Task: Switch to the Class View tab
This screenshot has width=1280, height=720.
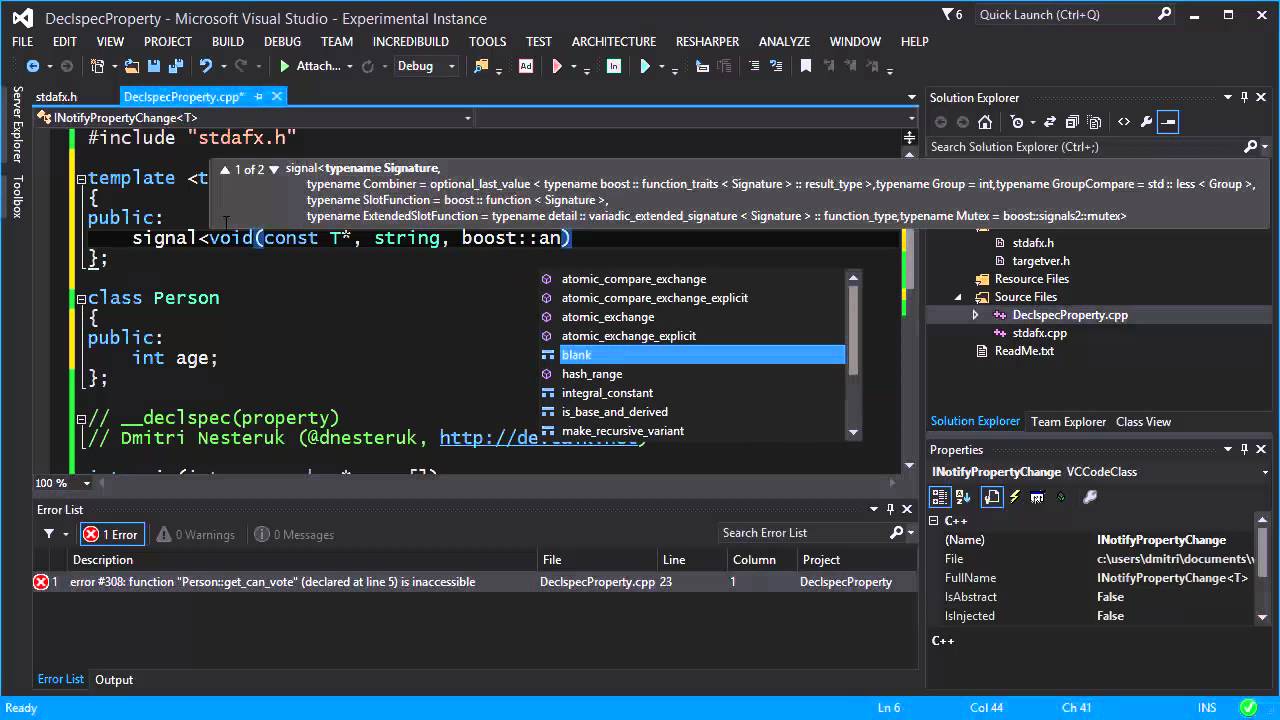Action: pos(1143,422)
